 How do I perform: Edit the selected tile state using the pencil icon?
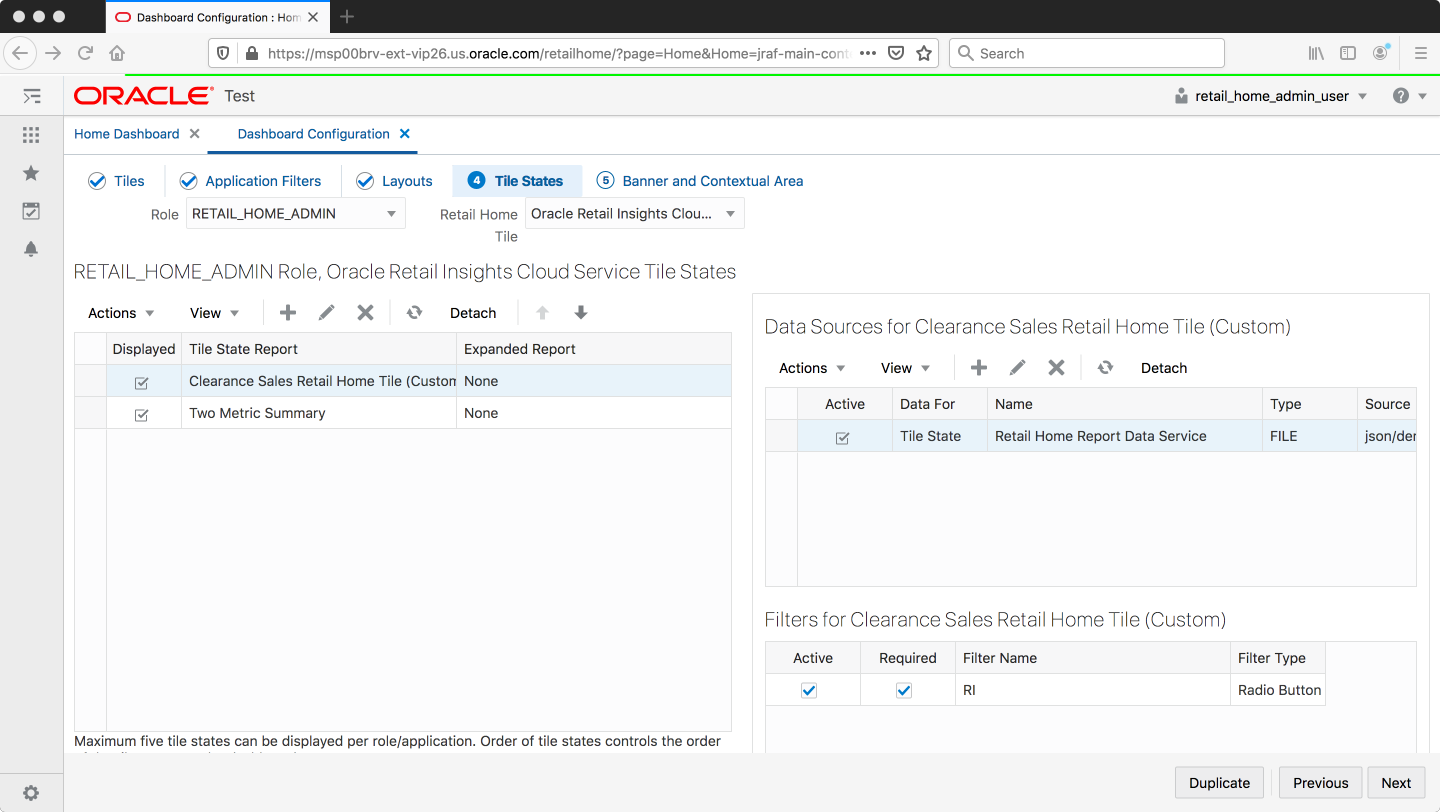(325, 312)
